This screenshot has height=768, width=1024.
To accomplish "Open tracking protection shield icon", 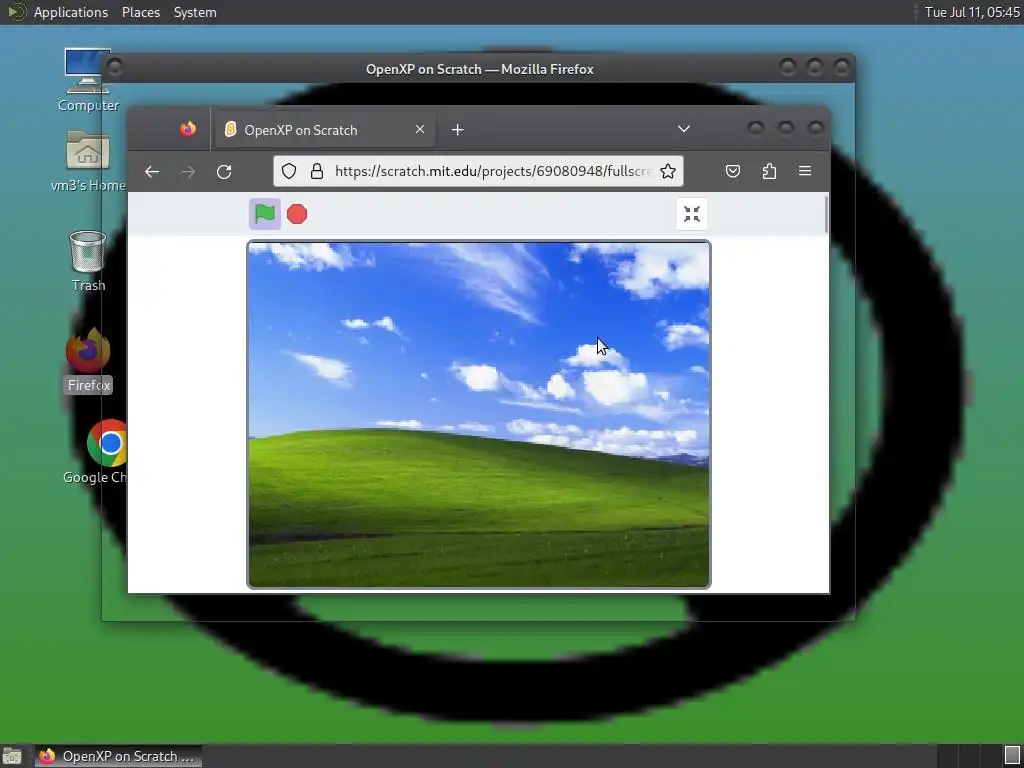I will (x=289, y=171).
